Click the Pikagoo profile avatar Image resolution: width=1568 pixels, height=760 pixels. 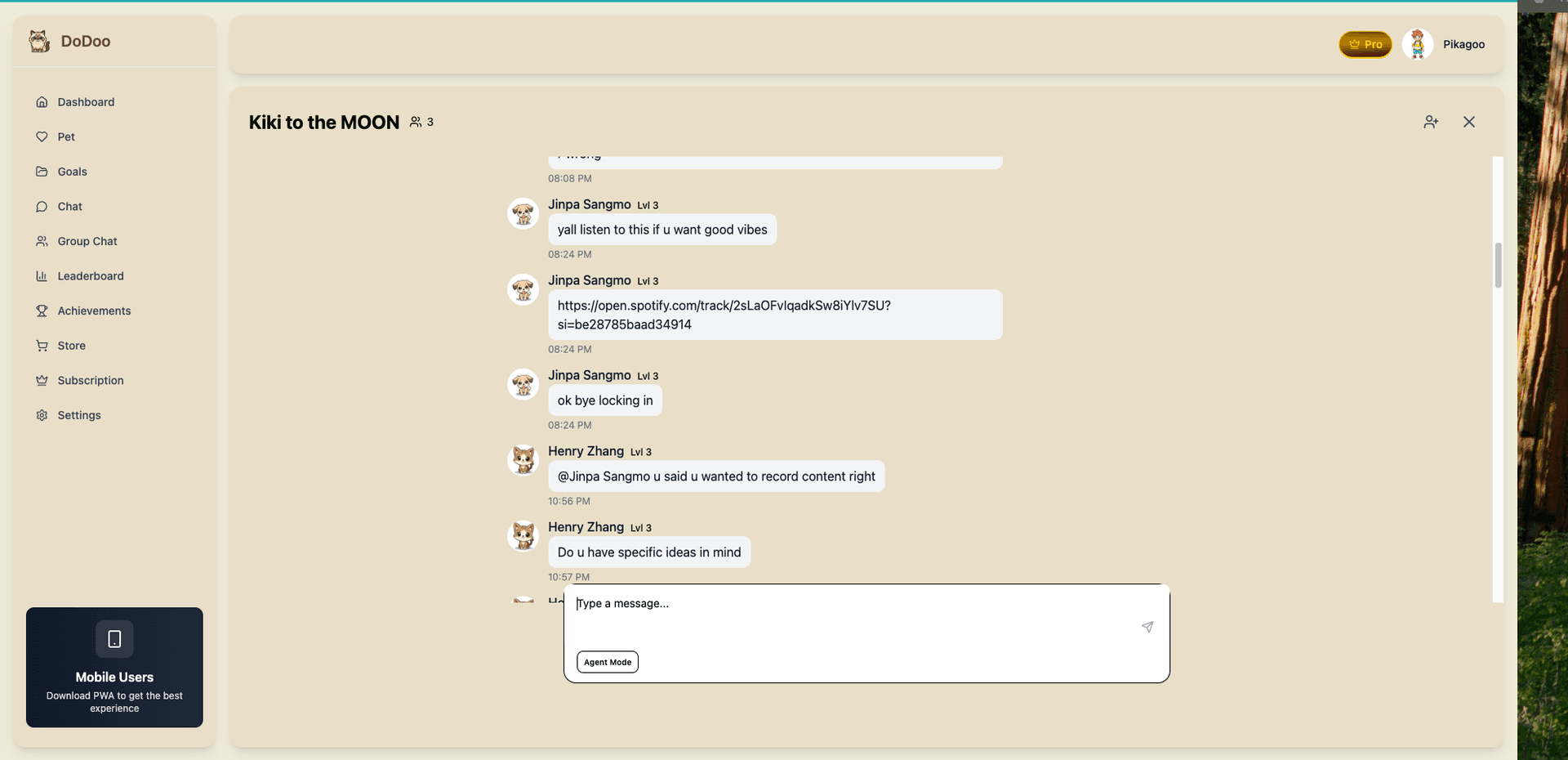(1418, 44)
